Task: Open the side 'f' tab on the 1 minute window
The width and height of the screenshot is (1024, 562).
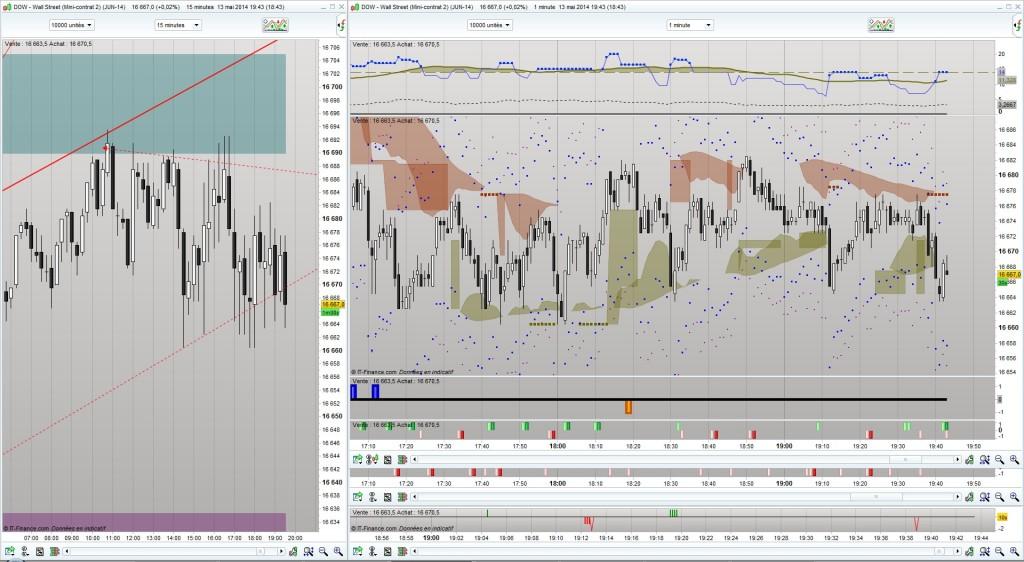Action: click(1019, 25)
